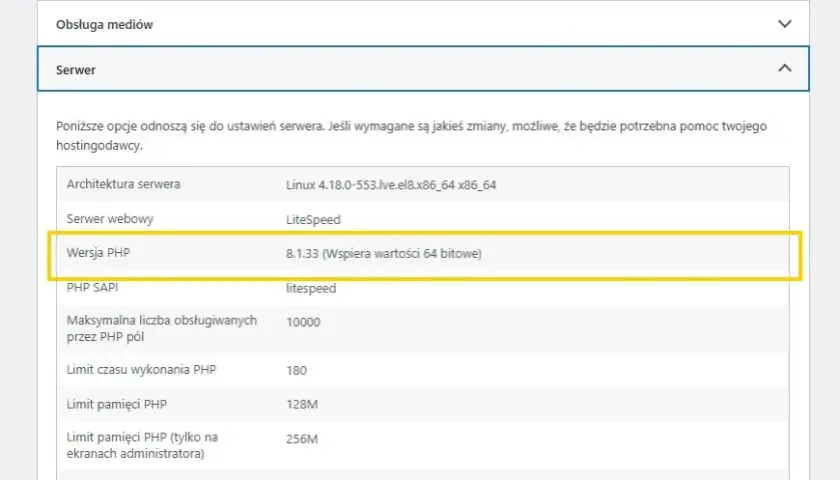
Task: Select the 128M memory limit value
Action: coord(302,404)
